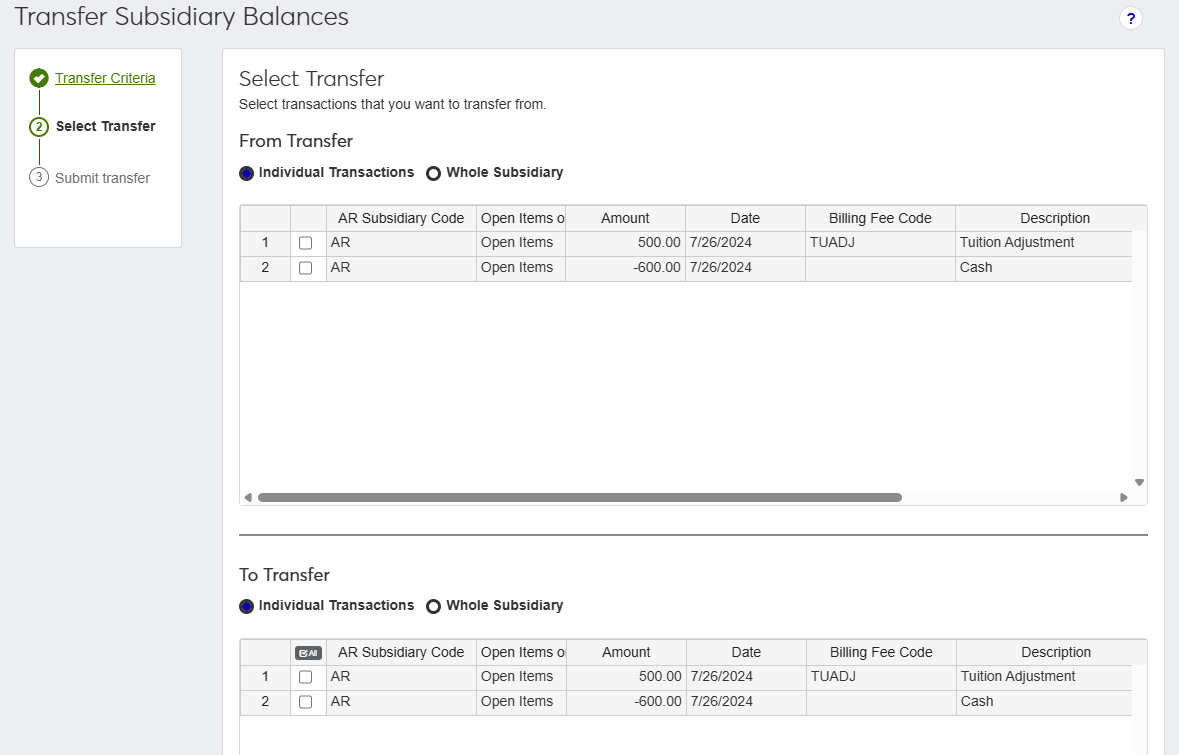This screenshot has height=755, width=1179.
Task: Click From Transfer Billing Fee Code header
Action: 880,218
